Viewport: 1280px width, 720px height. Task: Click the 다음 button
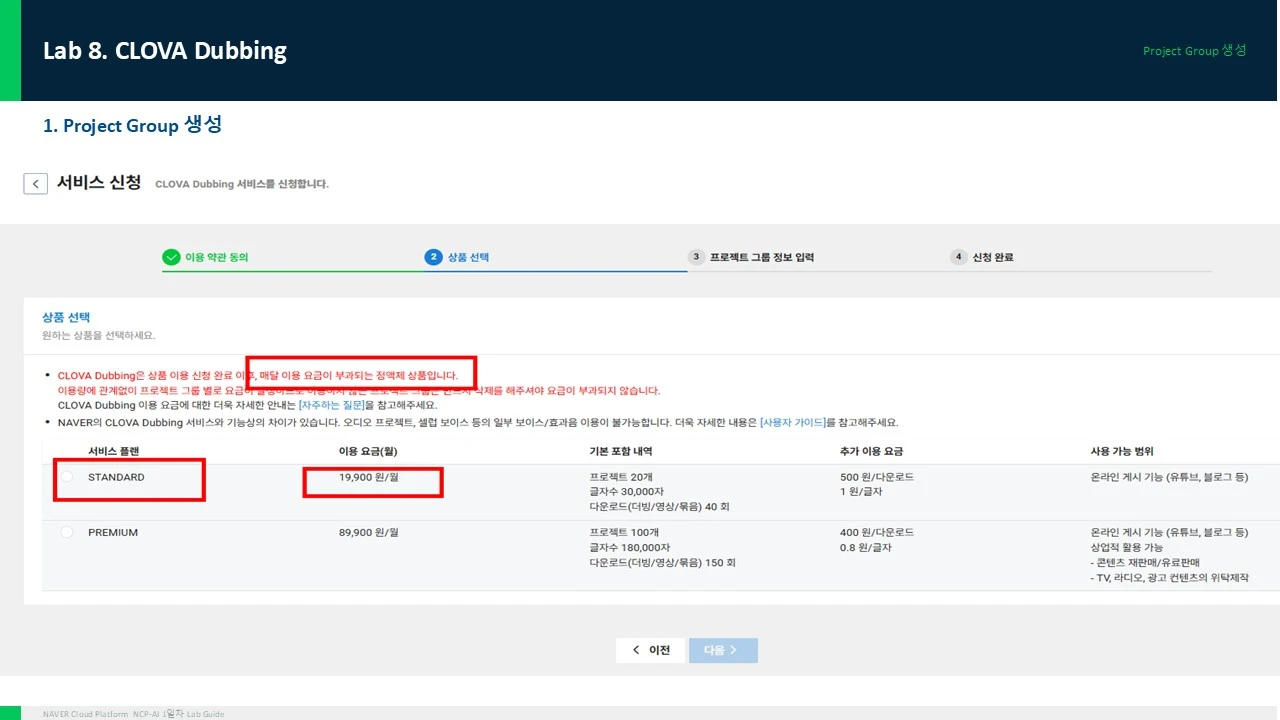(x=723, y=650)
